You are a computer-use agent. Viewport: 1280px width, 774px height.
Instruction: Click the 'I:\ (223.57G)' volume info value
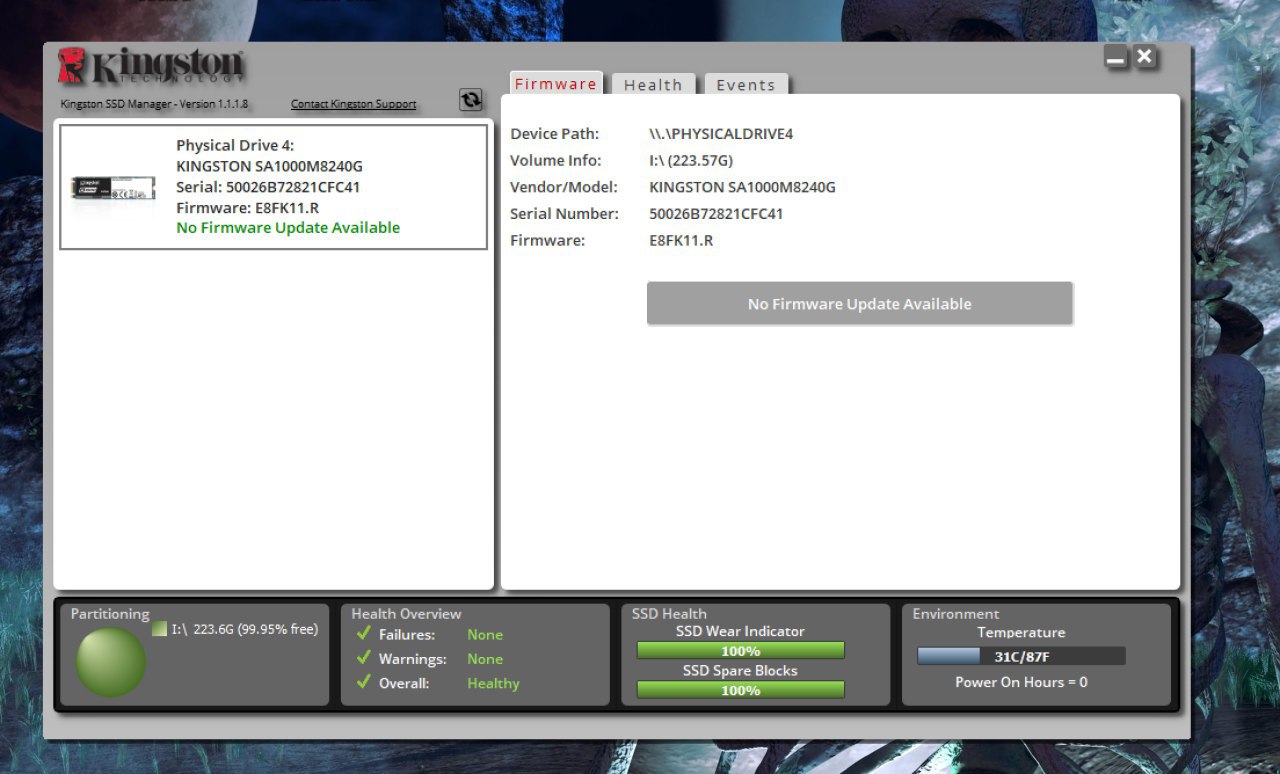(691, 160)
